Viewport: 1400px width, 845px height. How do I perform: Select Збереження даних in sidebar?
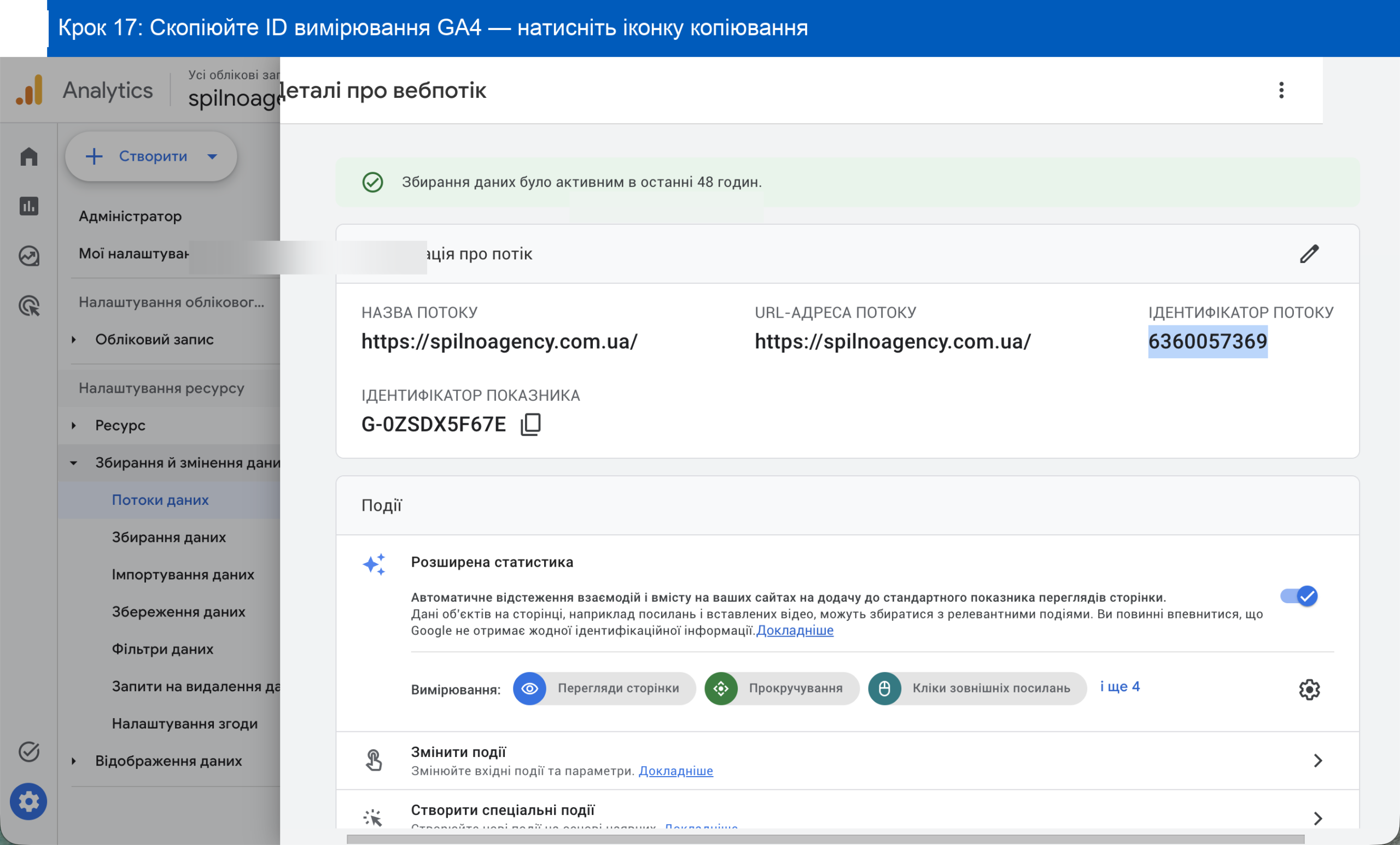178,612
